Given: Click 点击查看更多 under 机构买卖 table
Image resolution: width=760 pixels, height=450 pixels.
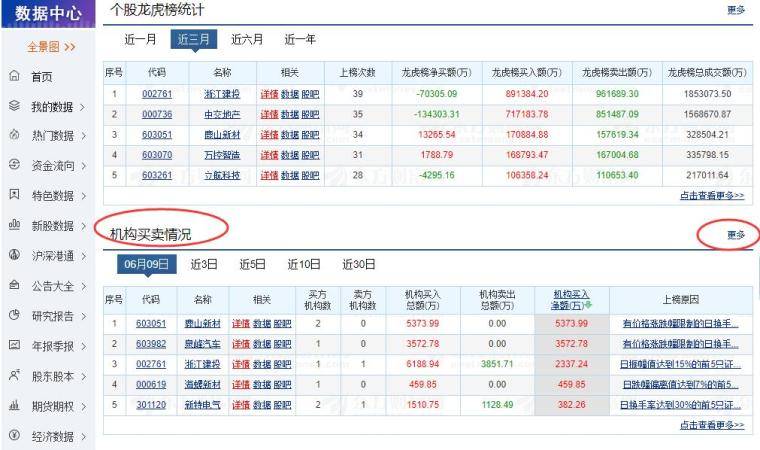Looking at the screenshot, I should (x=712, y=425).
